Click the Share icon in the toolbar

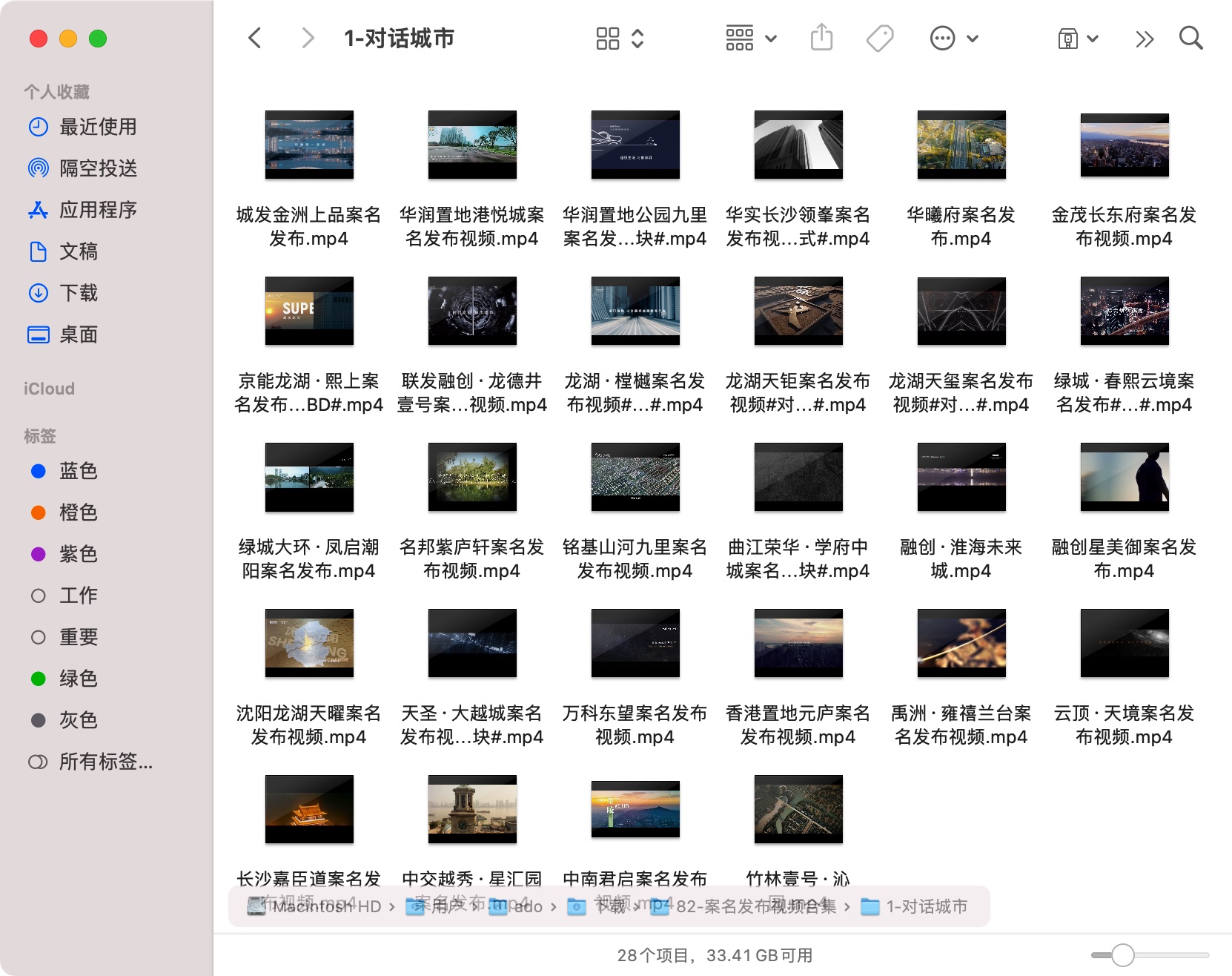point(820,38)
